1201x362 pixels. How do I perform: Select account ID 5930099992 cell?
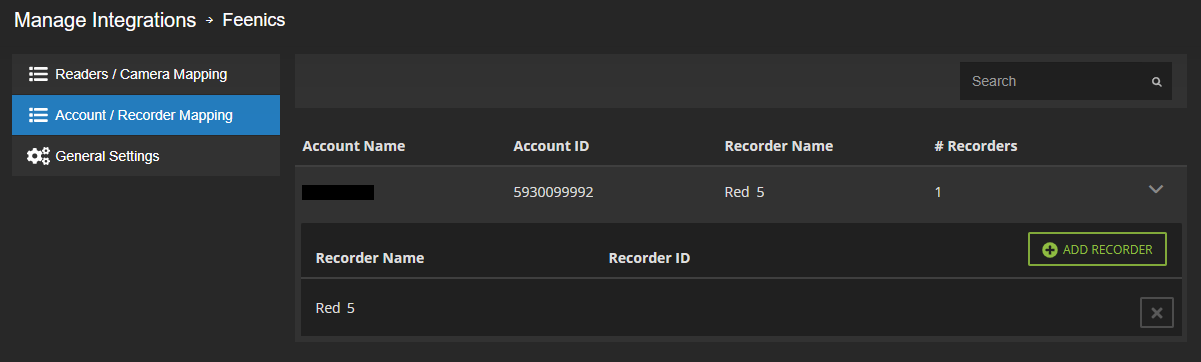[x=553, y=191]
